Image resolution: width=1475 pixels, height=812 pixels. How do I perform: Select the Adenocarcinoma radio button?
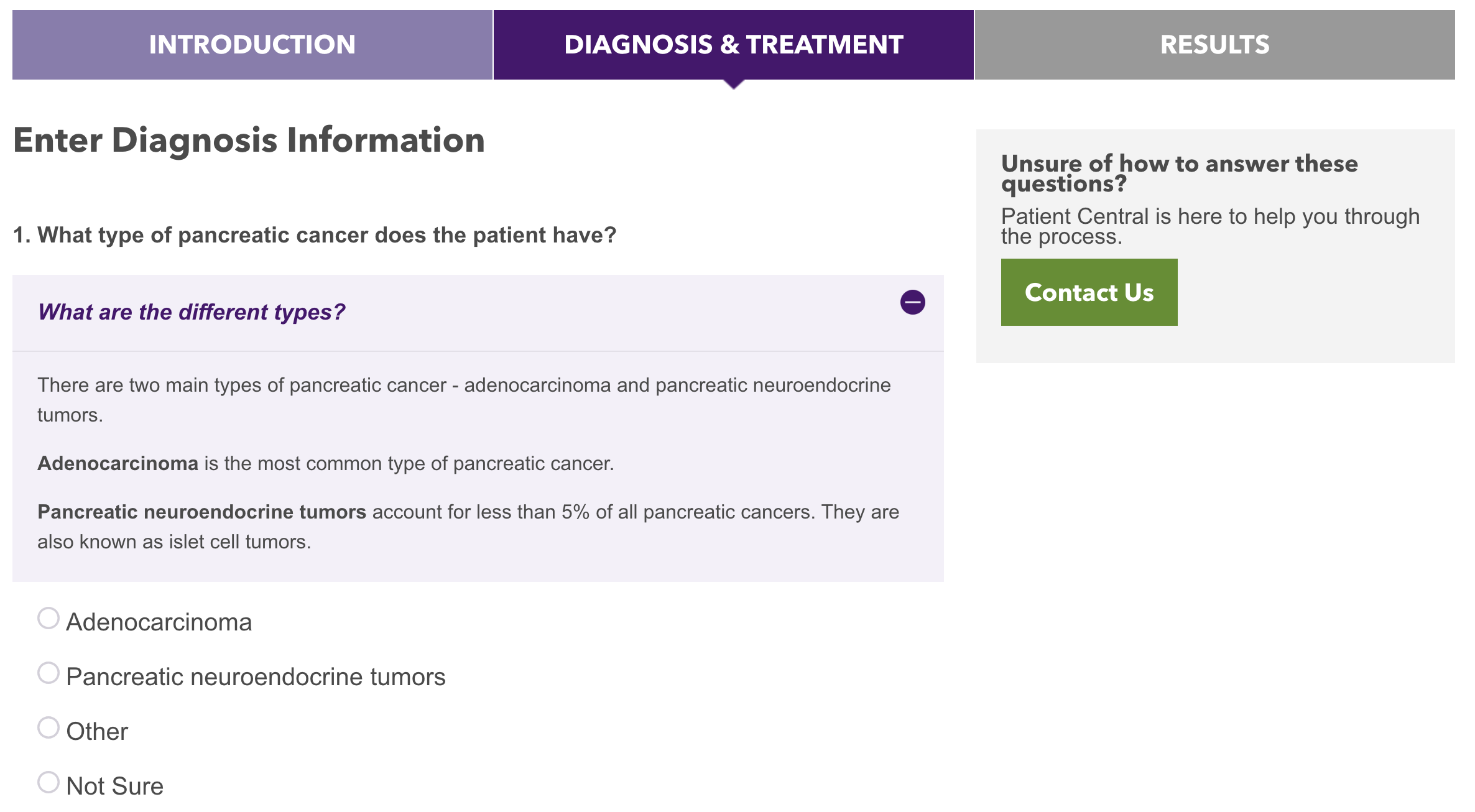[x=49, y=619]
